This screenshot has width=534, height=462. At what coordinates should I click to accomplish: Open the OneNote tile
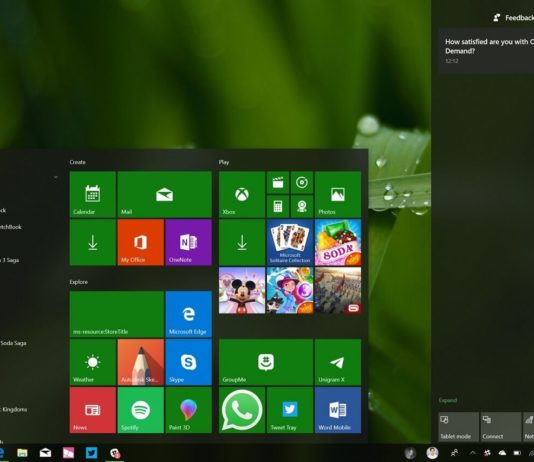(x=188, y=242)
